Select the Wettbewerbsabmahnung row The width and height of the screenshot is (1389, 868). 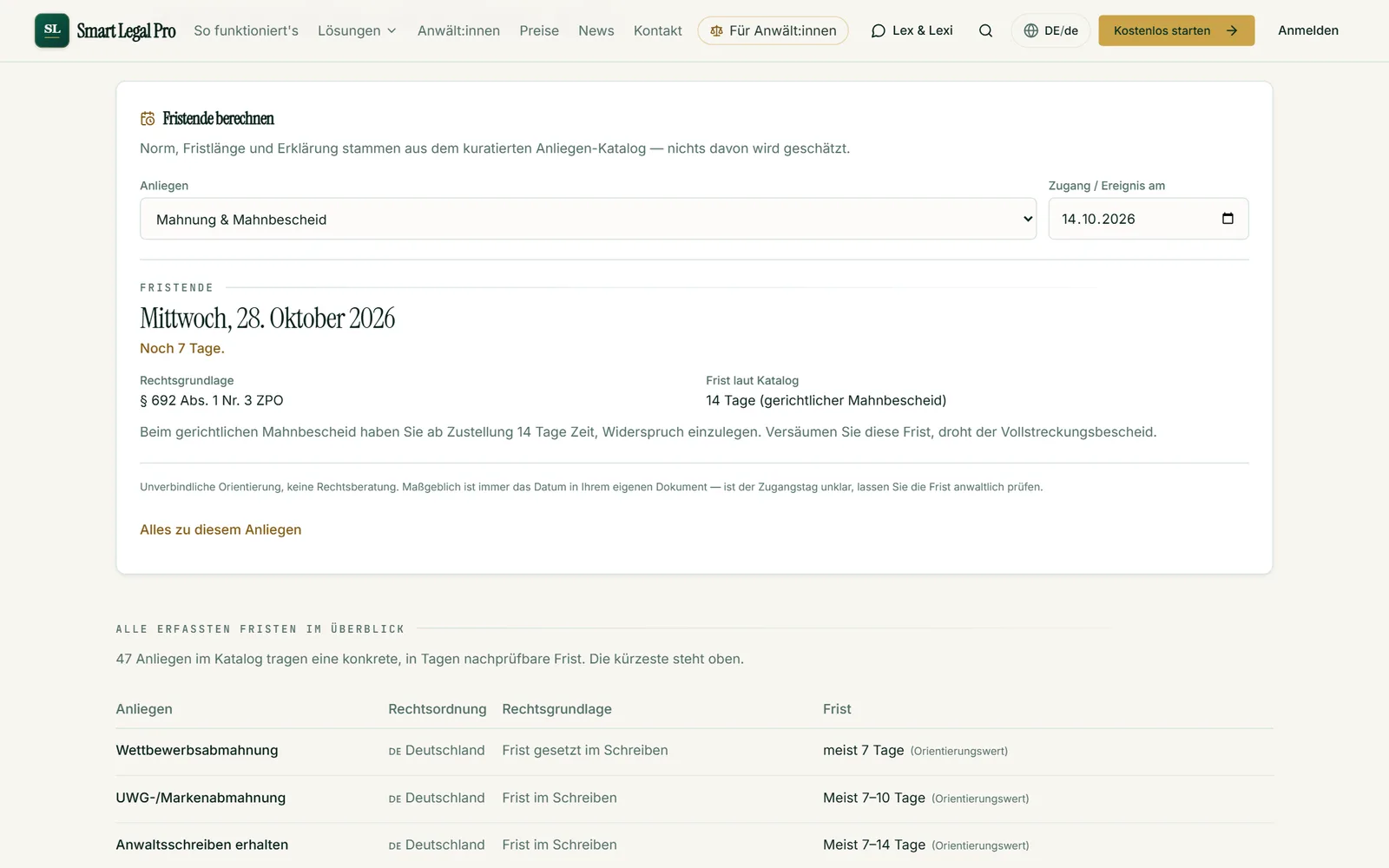pyautogui.click(x=694, y=751)
